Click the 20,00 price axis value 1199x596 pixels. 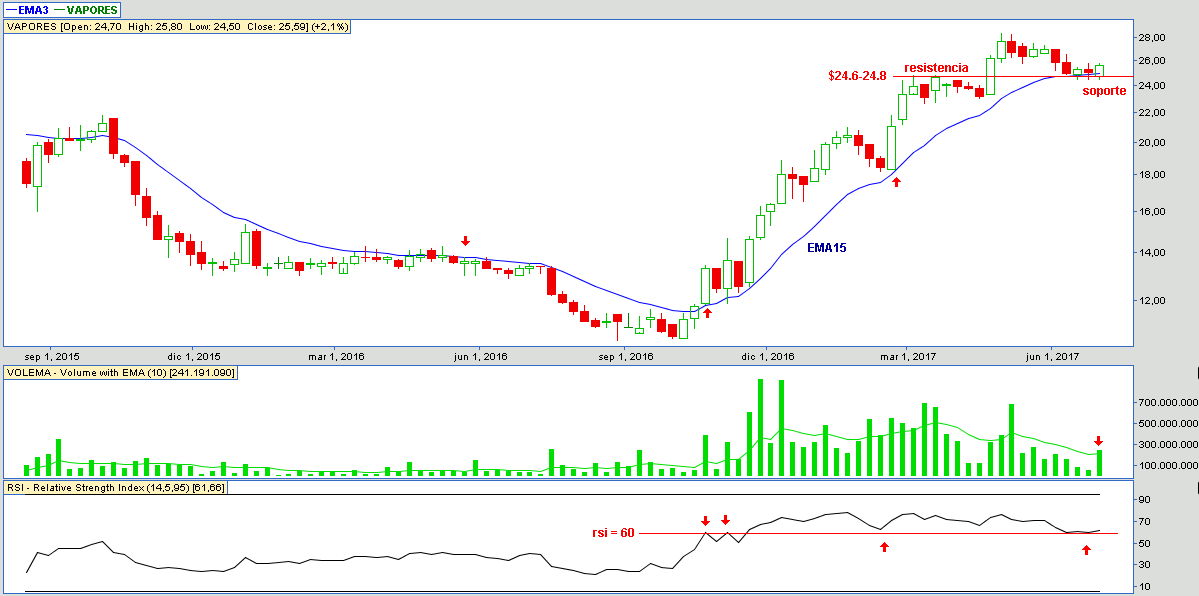1152,142
